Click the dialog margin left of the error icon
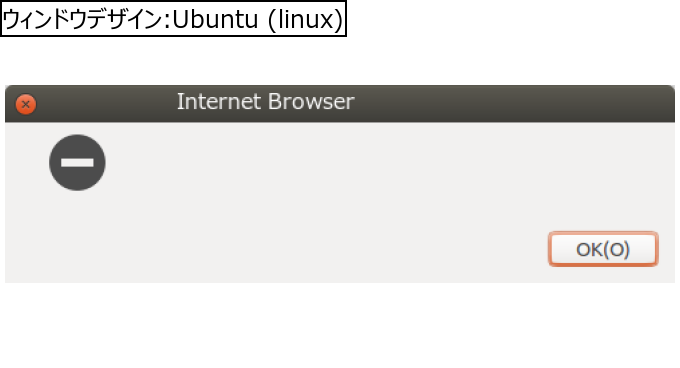The image size is (680, 368). click(x=26, y=163)
